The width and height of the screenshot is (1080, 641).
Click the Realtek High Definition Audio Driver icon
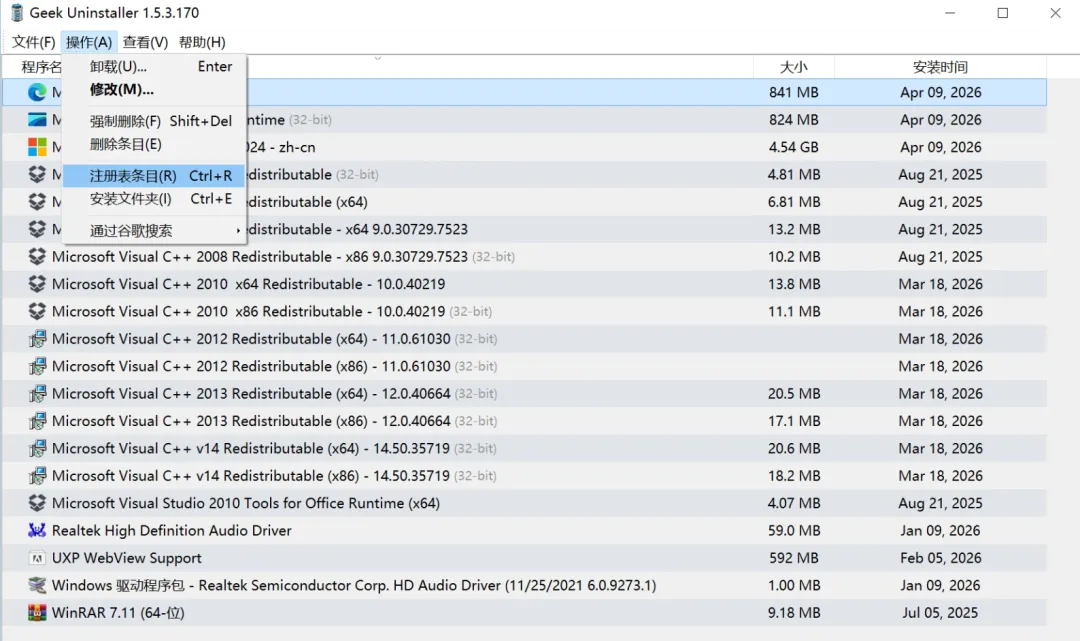click(37, 530)
